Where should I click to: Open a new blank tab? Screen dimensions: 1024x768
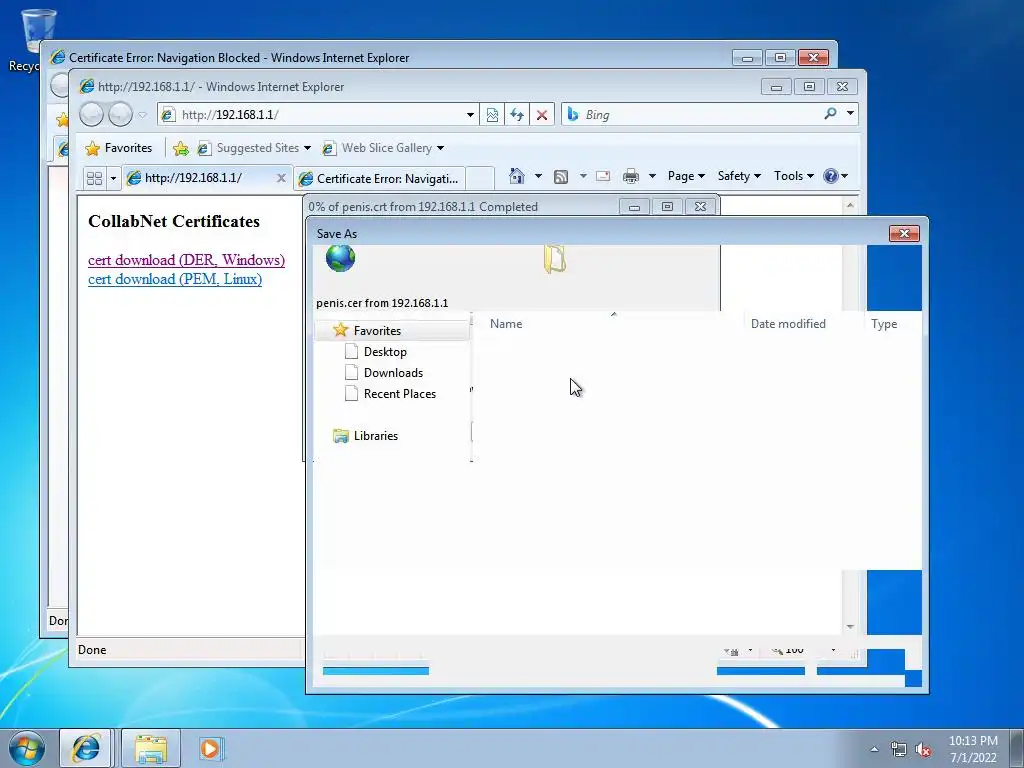[480, 178]
